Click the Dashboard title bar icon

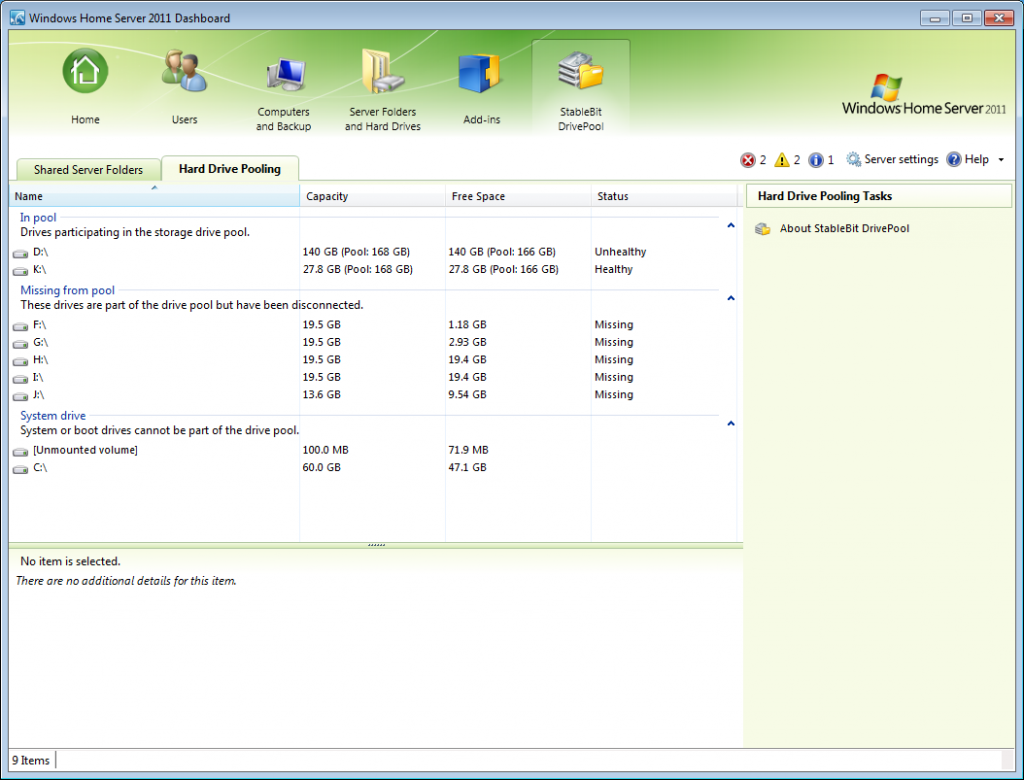tap(18, 18)
